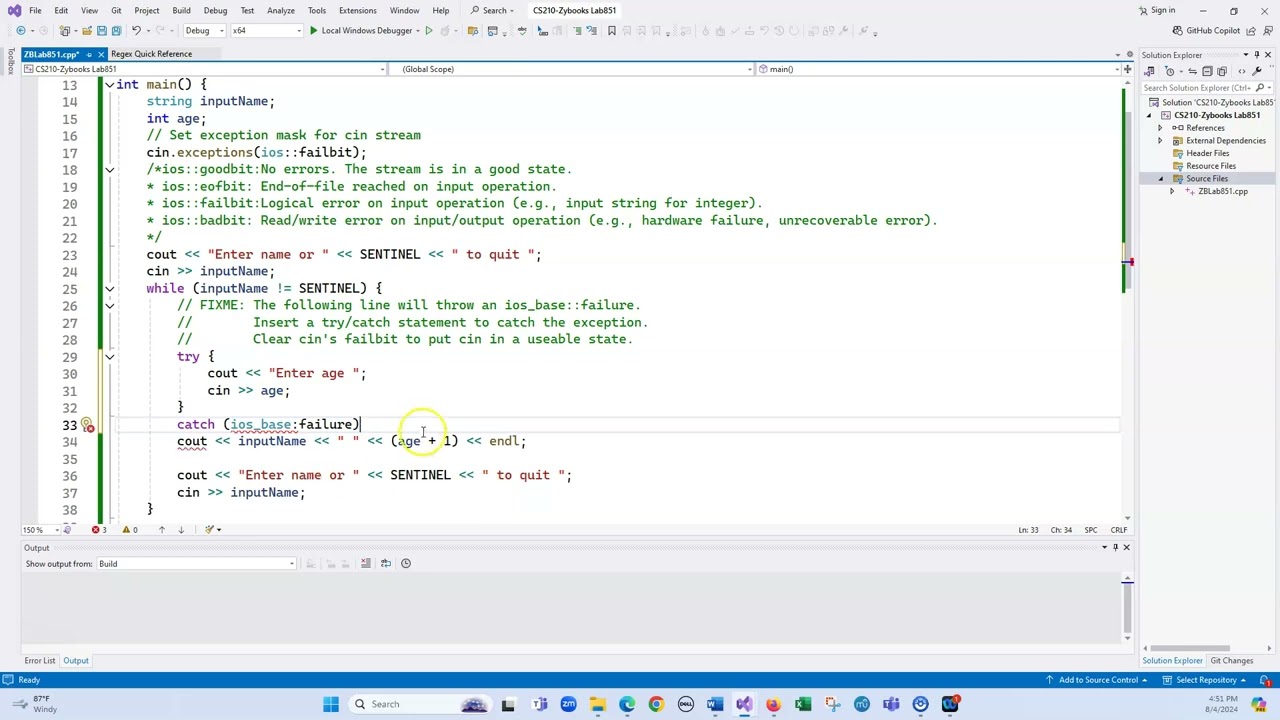Open GitHub Copilot button
Screen dimensions: 1280x720
[x=1206, y=31]
